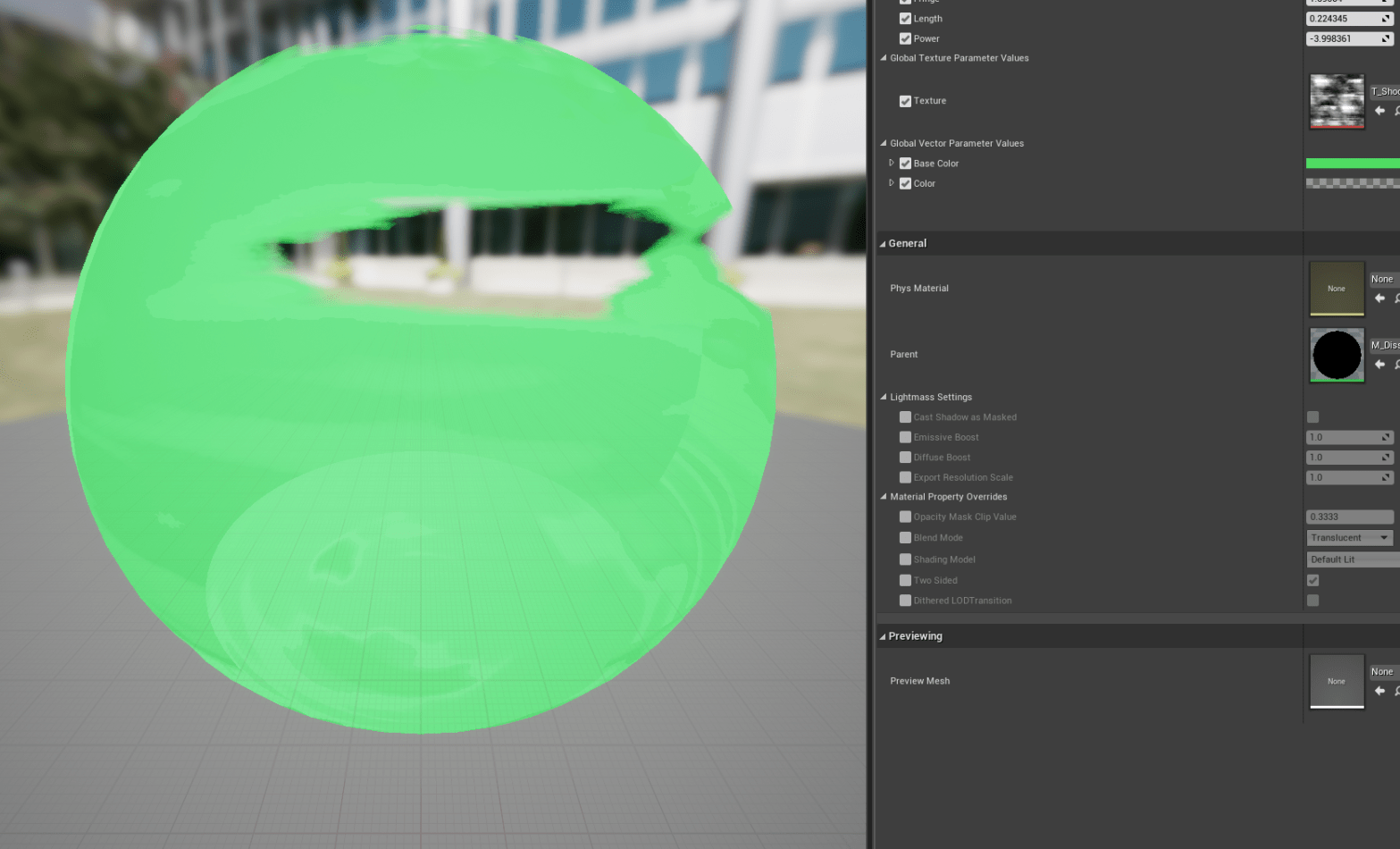Viewport: 1400px width, 849px height.
Task: Click the spinner arrow in the Power field
Action: 1386,39
